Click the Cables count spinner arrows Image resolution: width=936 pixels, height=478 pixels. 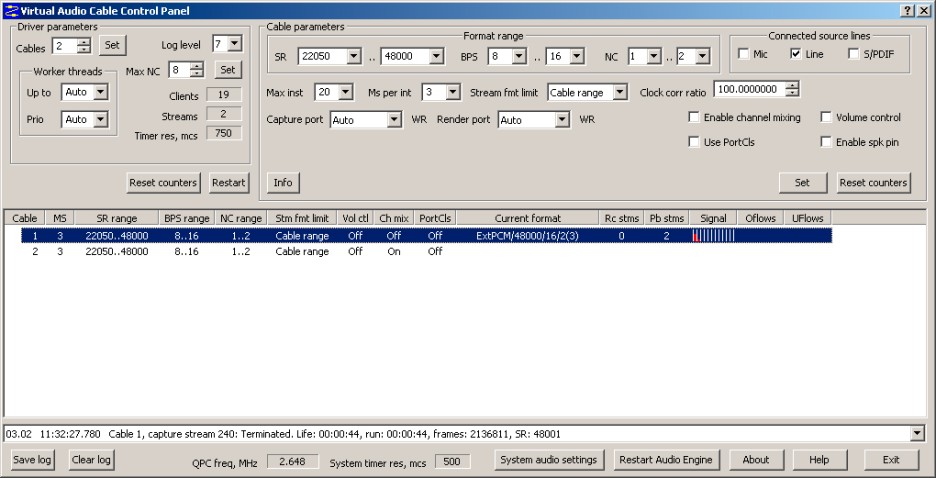pyautogui.click(x=84, y=45)
